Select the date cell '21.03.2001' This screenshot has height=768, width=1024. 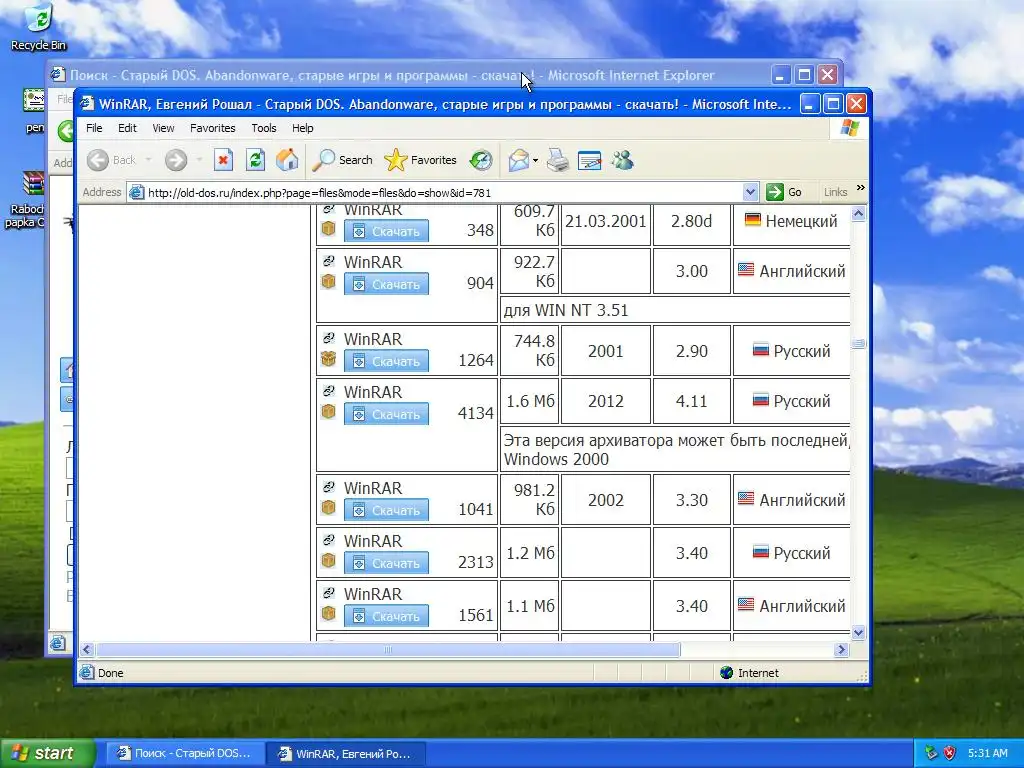click(x=605, y=221)
